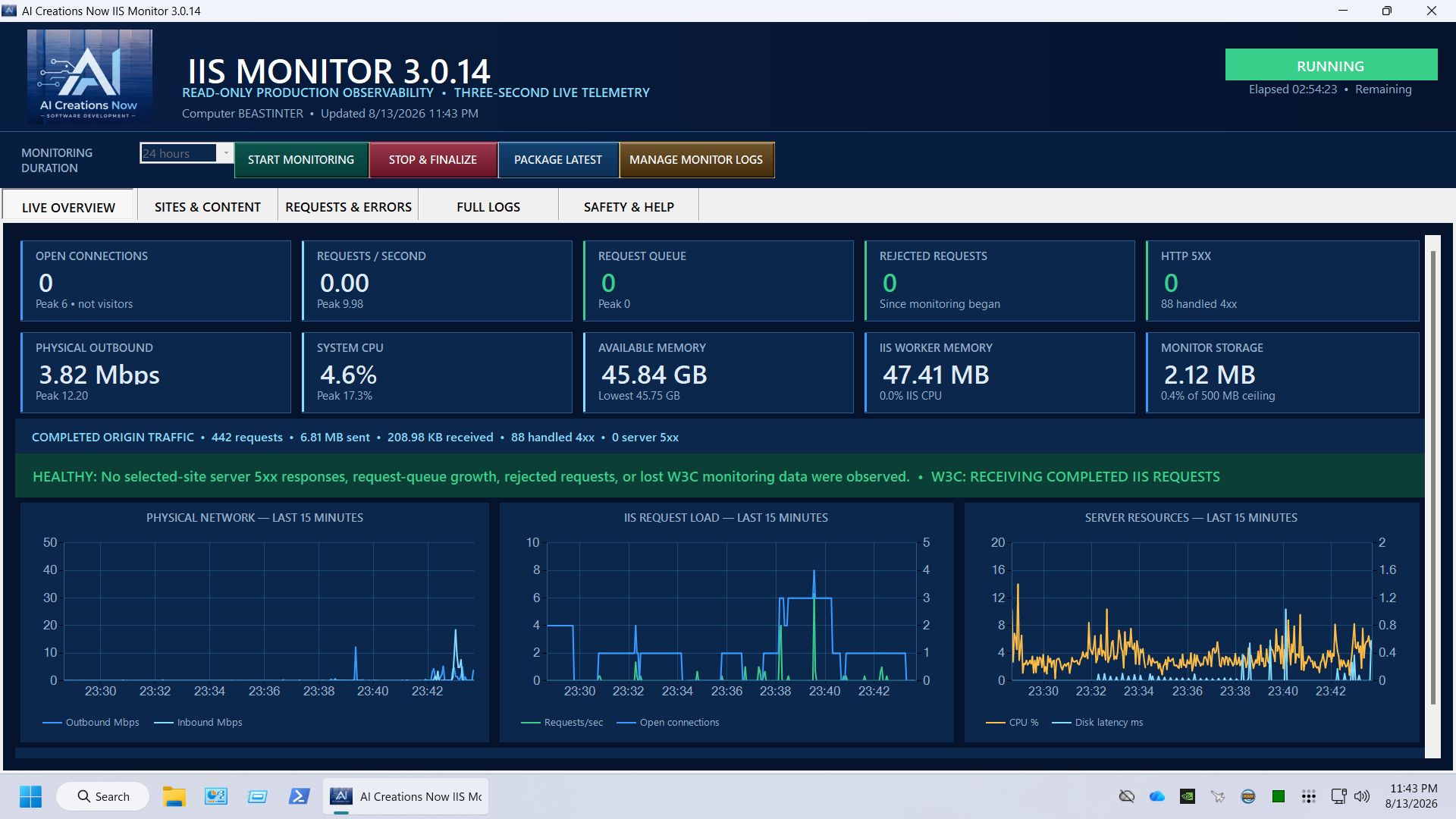Click Package Latest button
Image resolution: width=1456 pixels, height=819 pixels.
click(558, 160)
